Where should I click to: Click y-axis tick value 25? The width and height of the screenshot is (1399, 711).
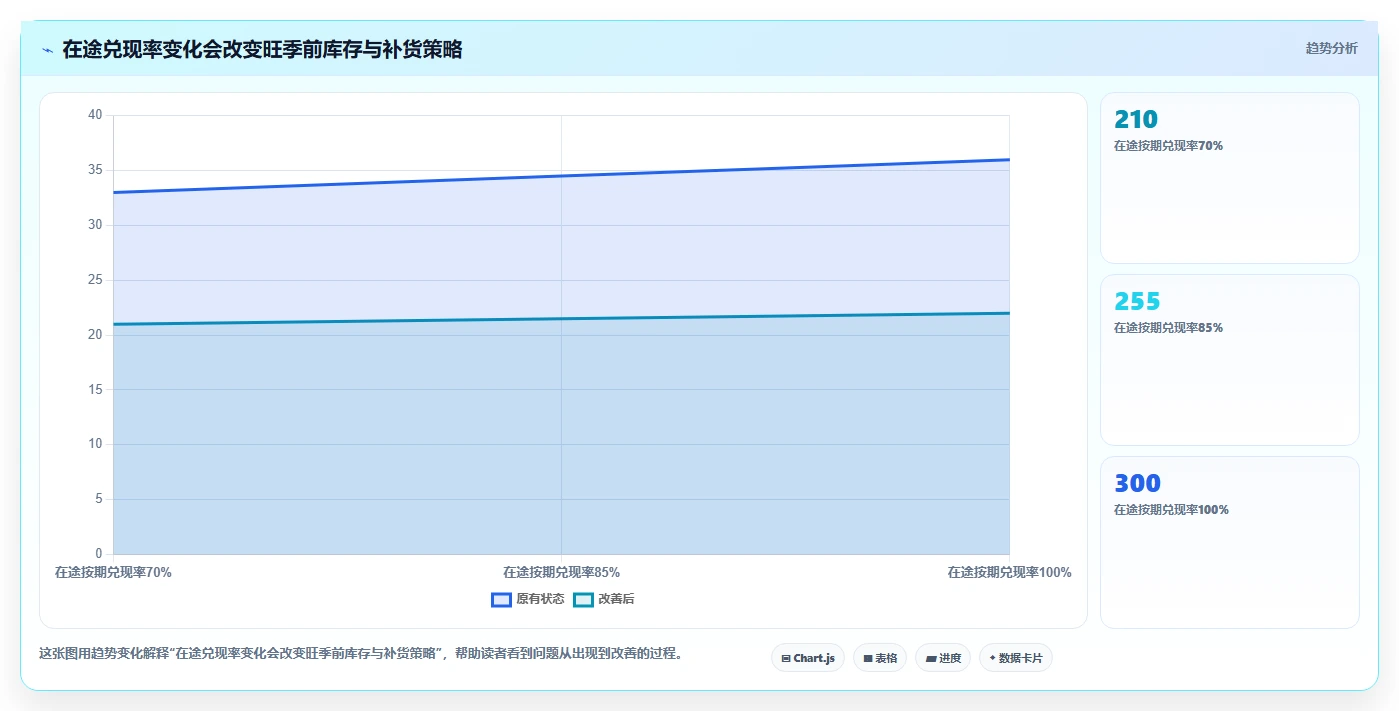[x=95, y=280]
